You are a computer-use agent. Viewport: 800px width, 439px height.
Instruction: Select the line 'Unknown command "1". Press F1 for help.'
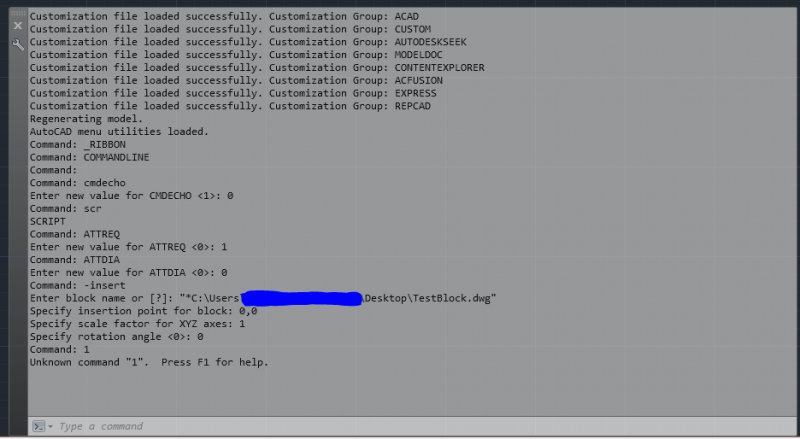149,362
